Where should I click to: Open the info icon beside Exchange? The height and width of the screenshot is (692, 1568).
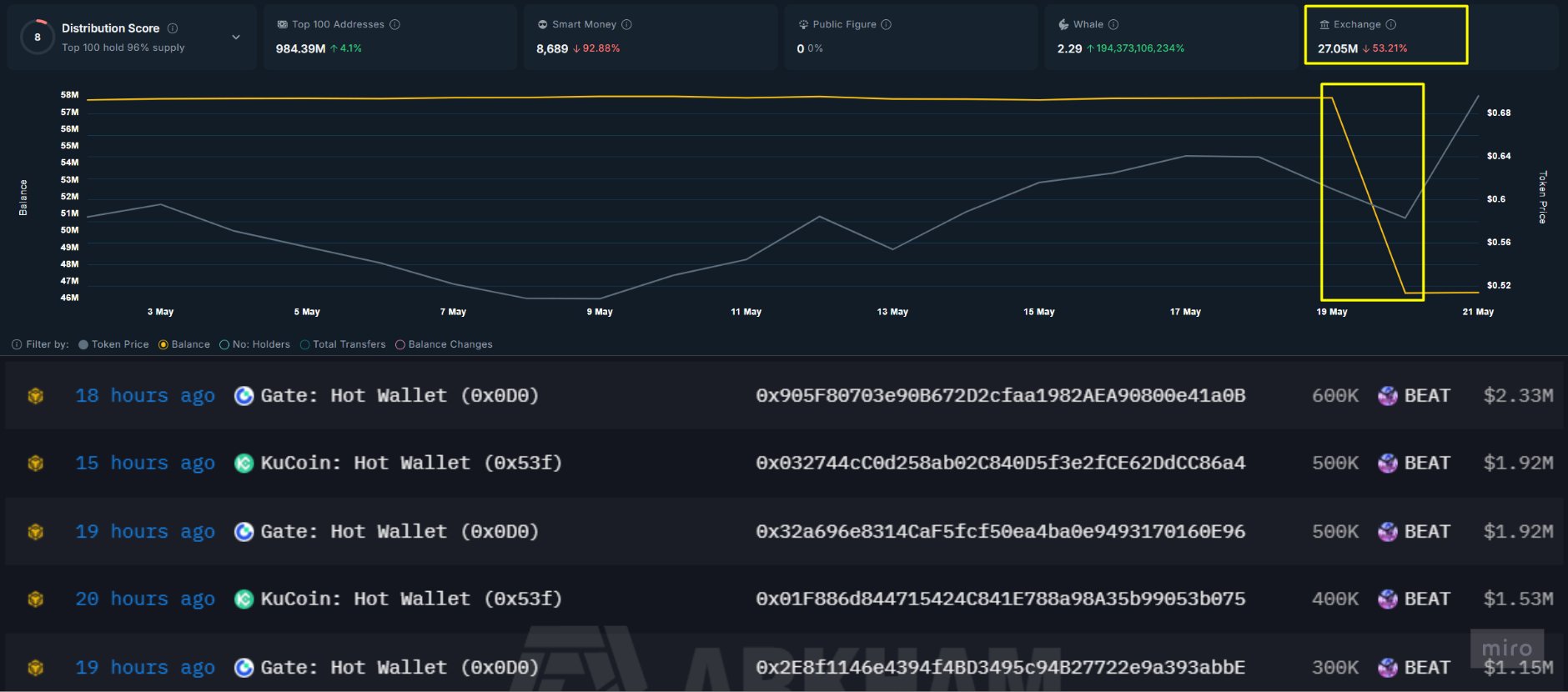1391,25
